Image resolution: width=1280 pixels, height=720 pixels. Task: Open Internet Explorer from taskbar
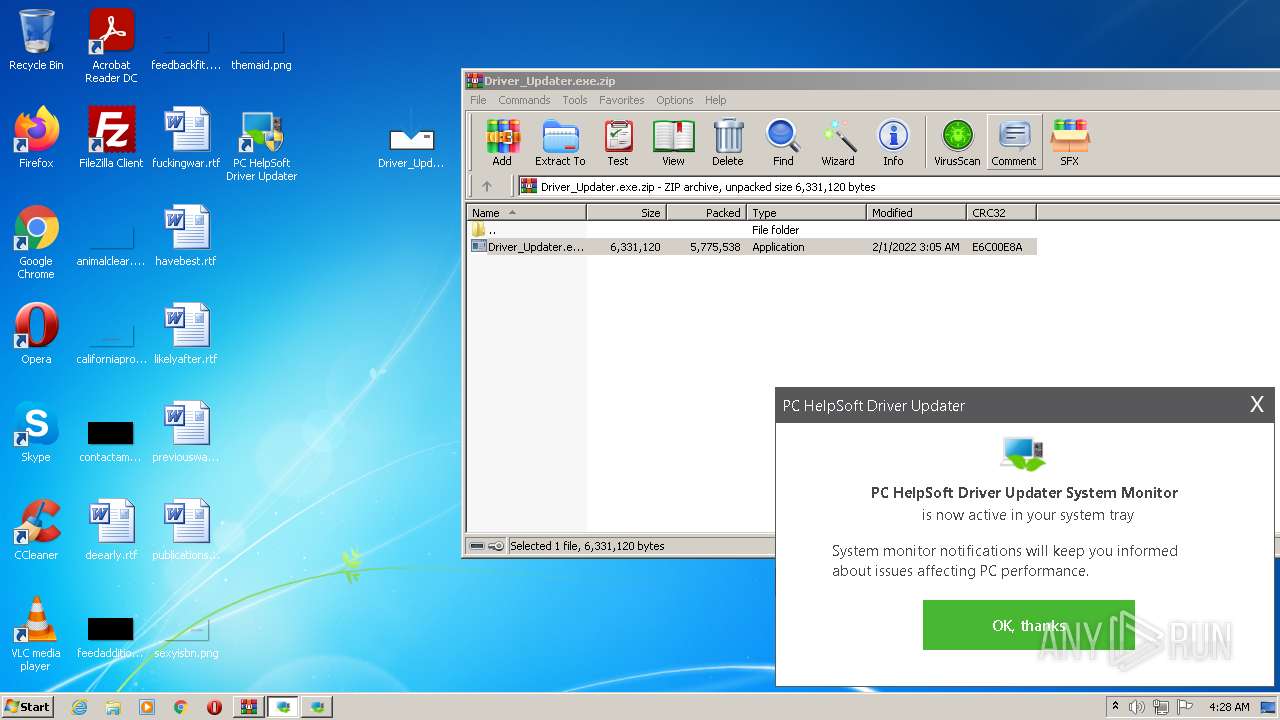coord(79,707)
